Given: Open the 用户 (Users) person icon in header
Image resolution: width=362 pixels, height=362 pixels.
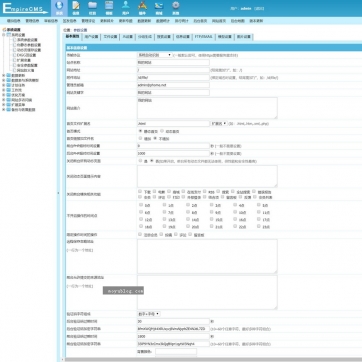Looking at the screenshot, I should [x=125, y=5].
